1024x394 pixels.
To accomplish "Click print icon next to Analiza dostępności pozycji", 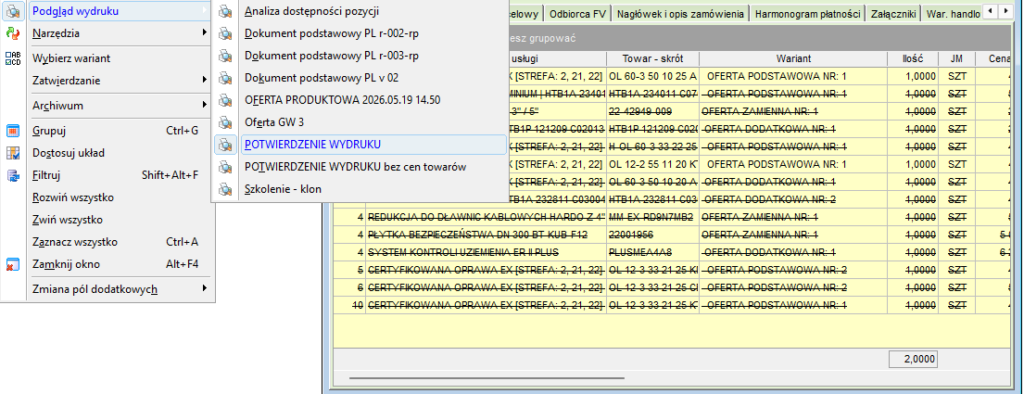I will (225, 11).
